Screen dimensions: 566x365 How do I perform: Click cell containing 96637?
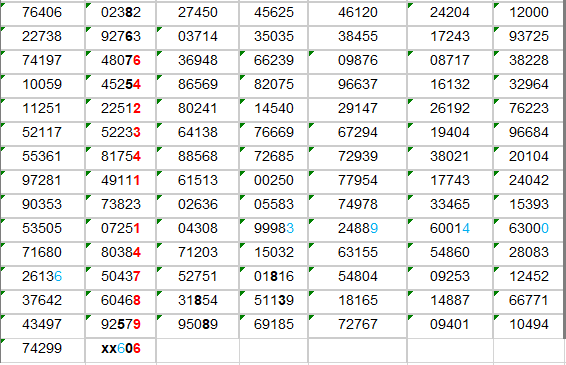[358, 85]
